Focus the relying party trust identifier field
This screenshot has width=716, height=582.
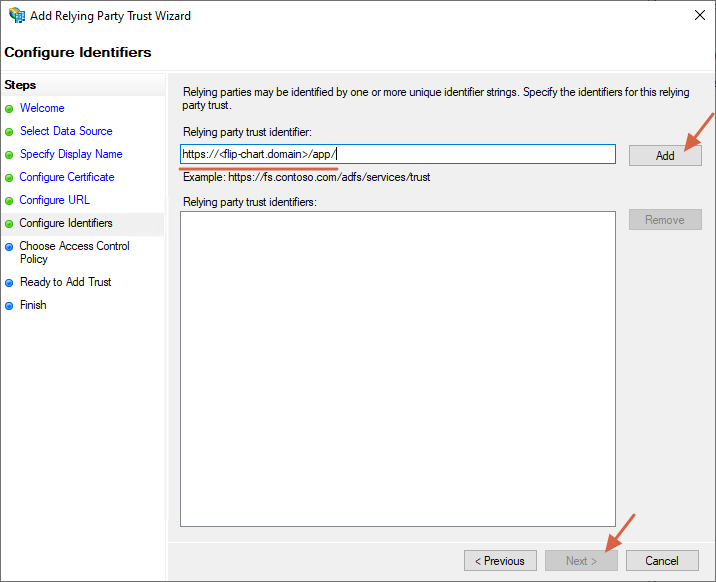[x=398, y=154]
